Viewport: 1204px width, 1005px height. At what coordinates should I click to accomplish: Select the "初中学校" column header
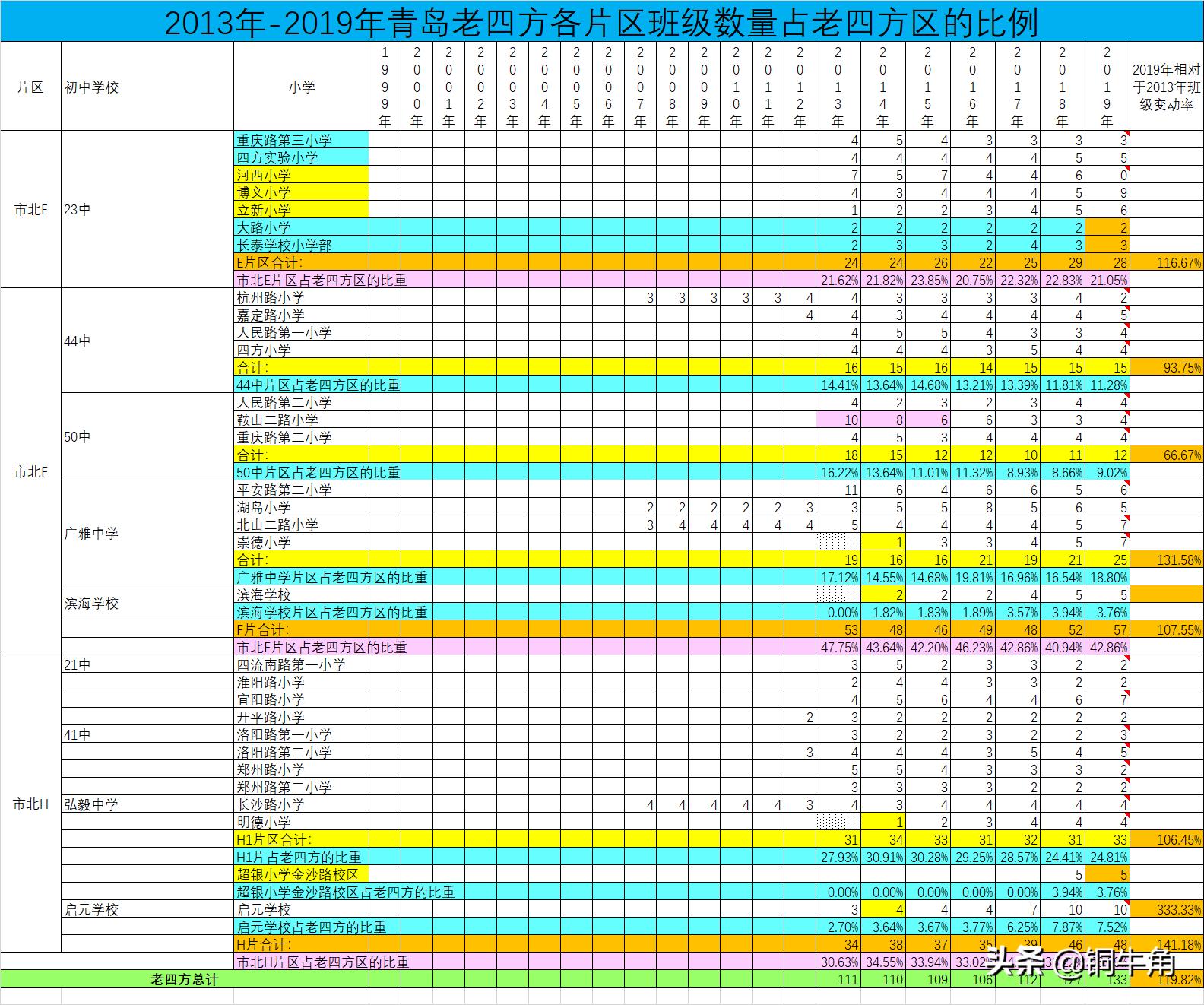(x=147, y=87)
